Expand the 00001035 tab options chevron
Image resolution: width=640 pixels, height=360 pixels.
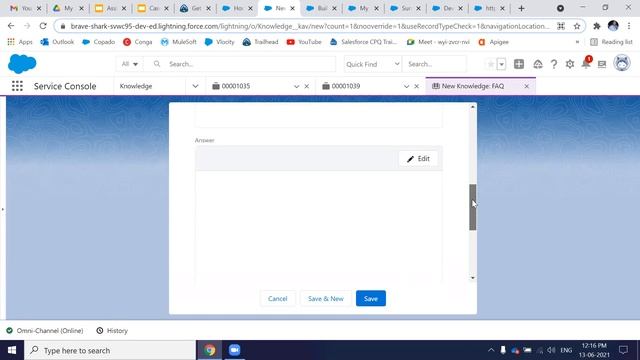[x=296, y=87]
